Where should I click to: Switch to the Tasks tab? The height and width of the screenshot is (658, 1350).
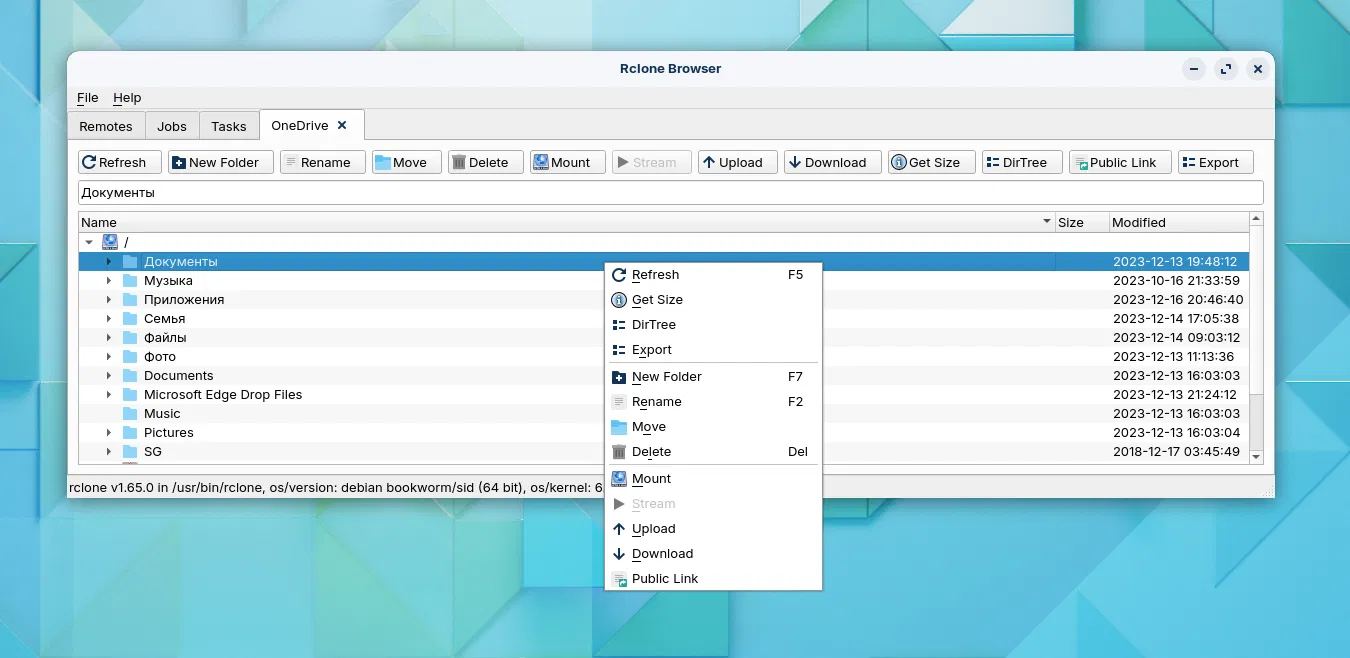click(229, 126)
